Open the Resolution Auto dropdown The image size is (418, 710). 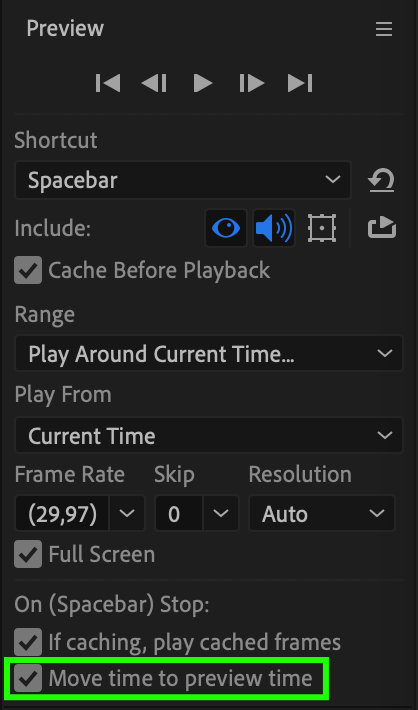click(x=322, y=513)
